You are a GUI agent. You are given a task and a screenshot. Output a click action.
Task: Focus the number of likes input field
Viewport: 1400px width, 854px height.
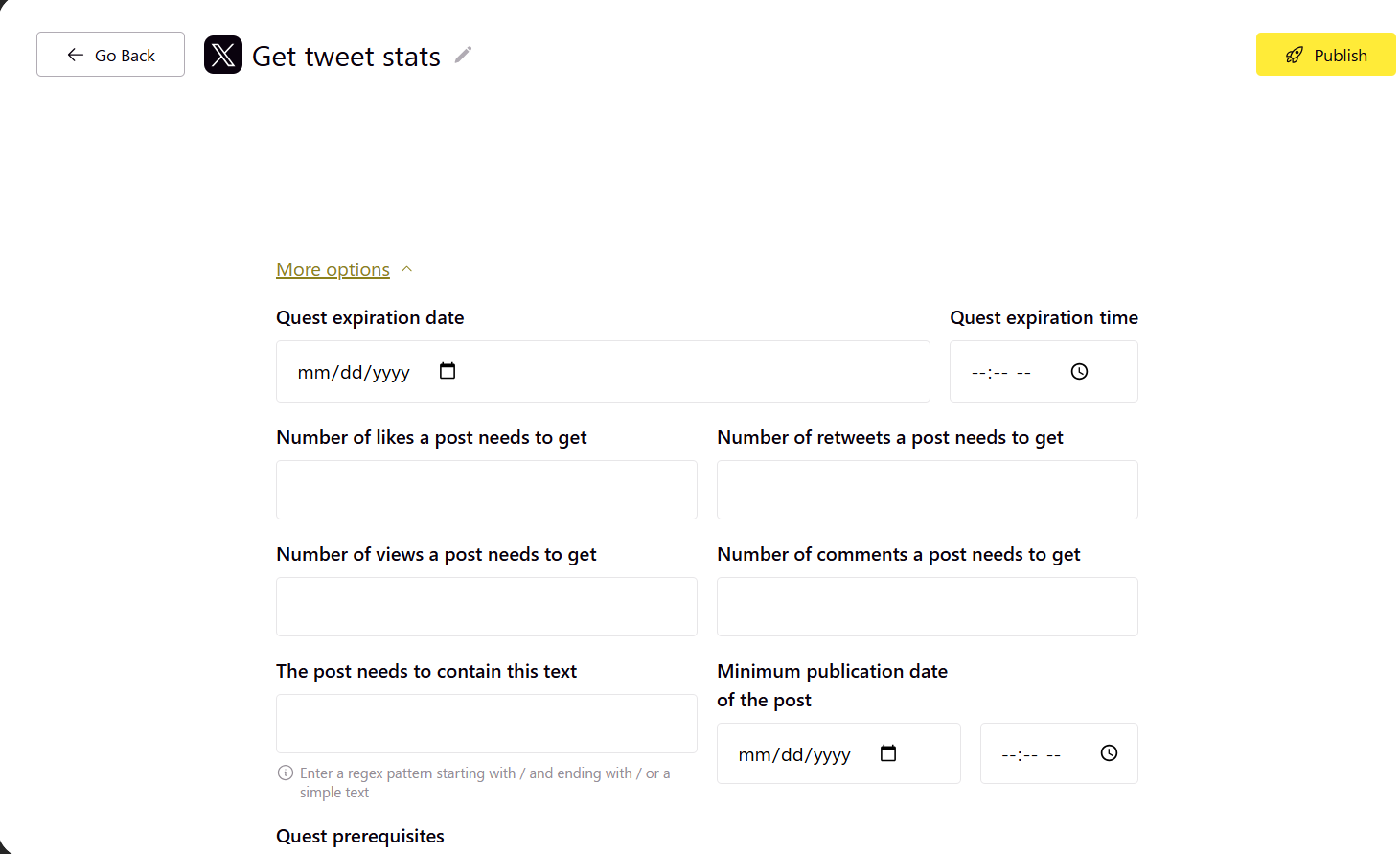[487, 490]
